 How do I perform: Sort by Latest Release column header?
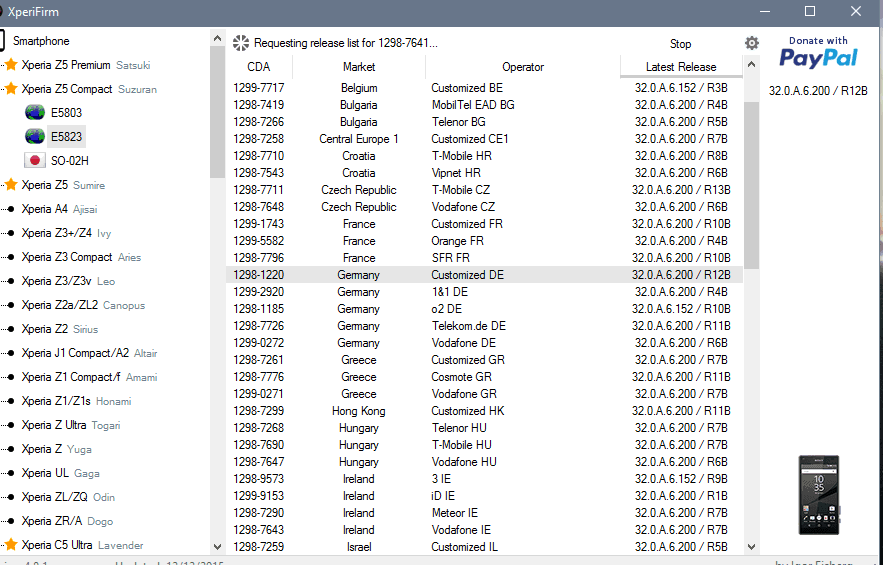point(681,66)
